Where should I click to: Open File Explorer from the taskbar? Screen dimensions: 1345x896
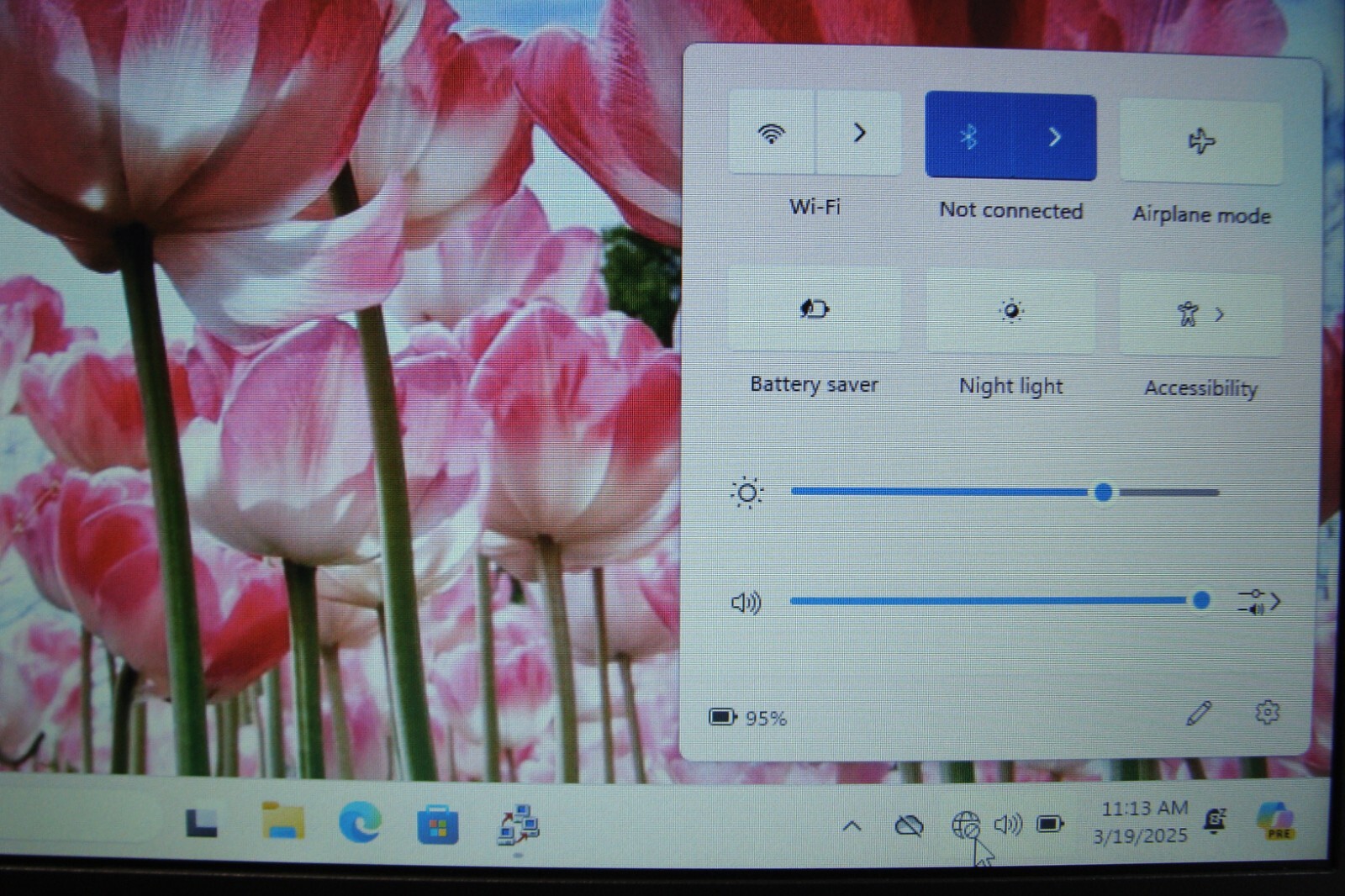pos(283,821)
